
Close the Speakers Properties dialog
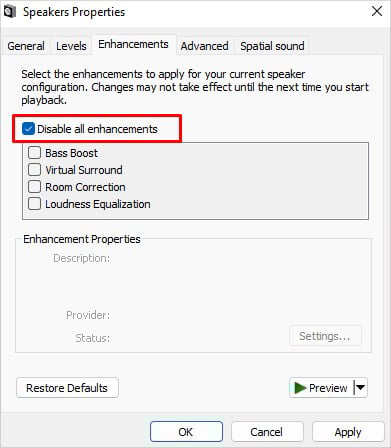tap(377, 11)
